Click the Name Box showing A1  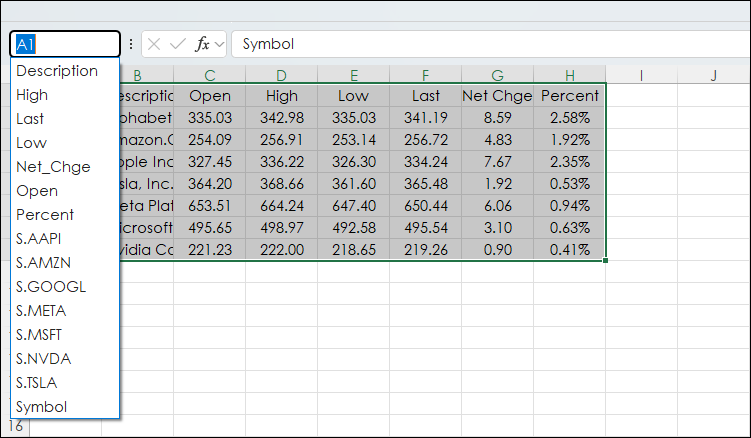tap(65, 44)
